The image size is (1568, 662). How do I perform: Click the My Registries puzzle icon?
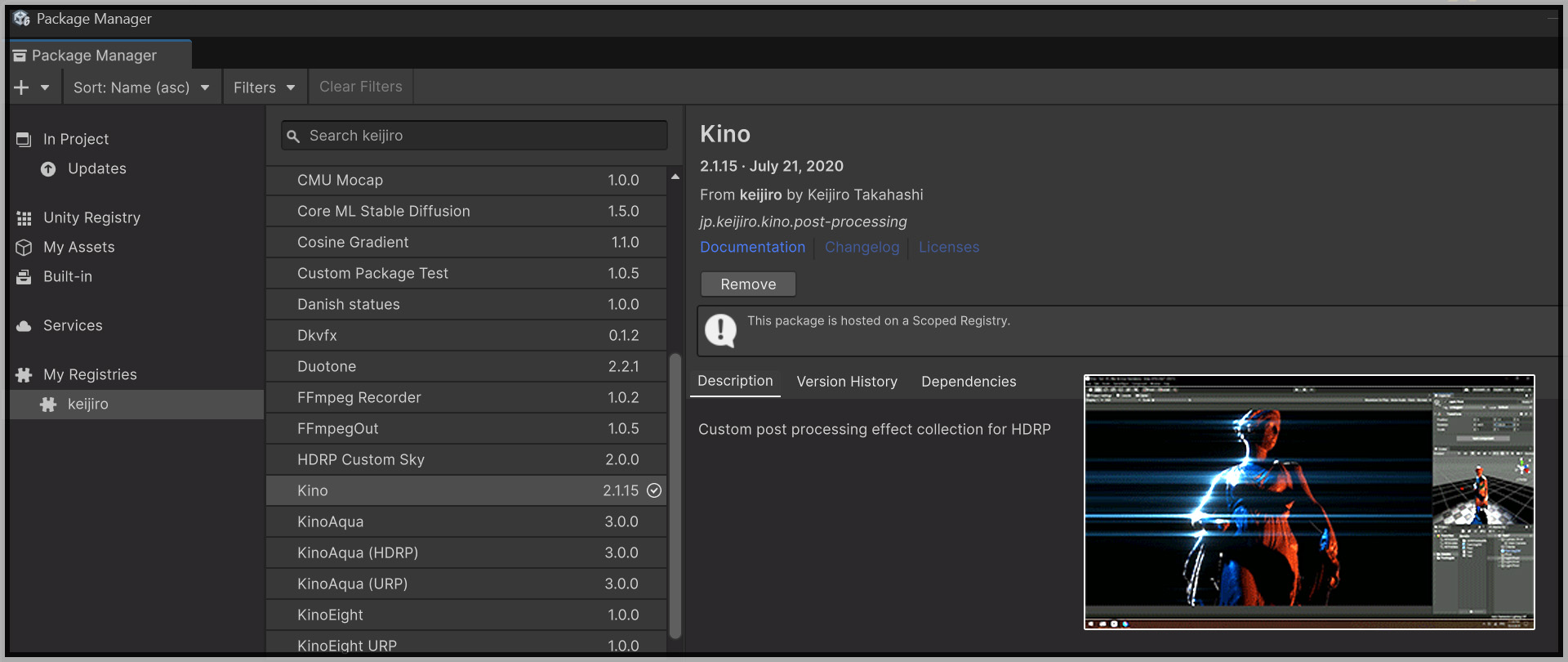coord(24,375)
